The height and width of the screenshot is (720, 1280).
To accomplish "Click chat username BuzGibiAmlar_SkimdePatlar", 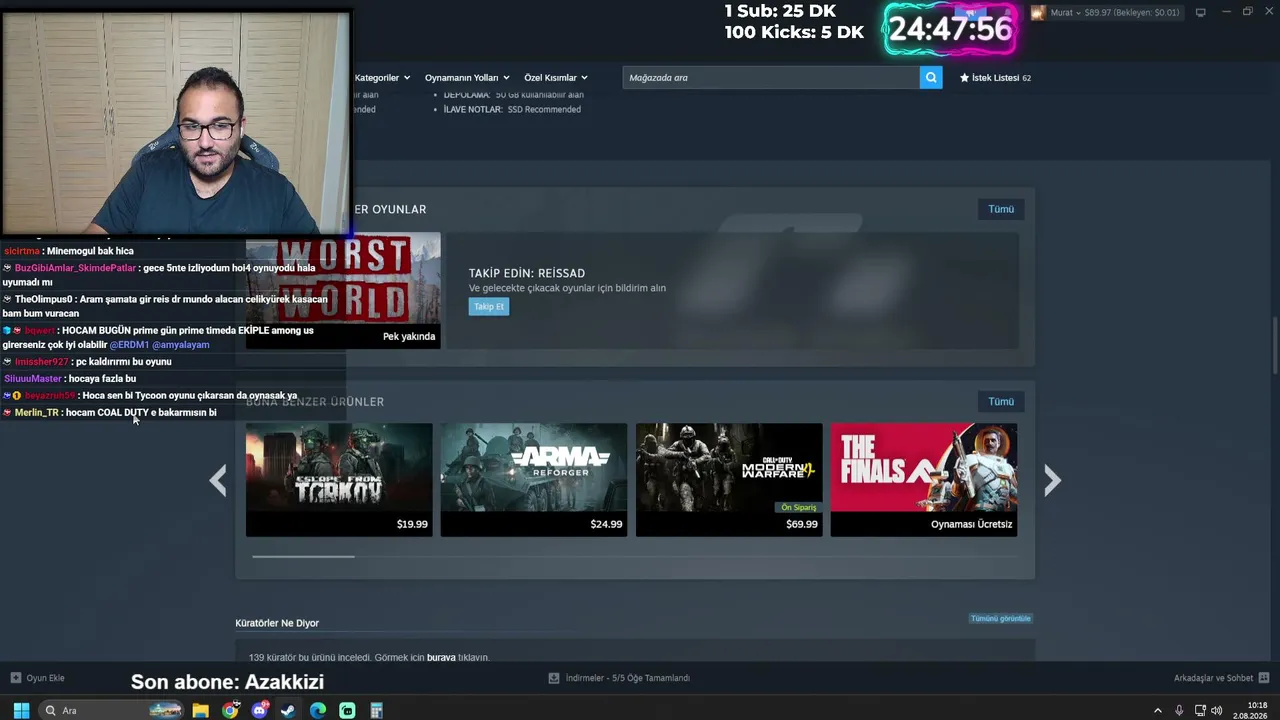I will (75, 268).
